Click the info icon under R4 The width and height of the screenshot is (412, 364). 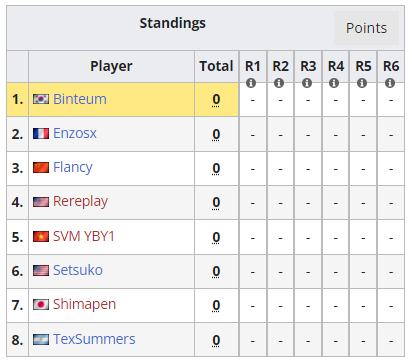tap(334, 83)
